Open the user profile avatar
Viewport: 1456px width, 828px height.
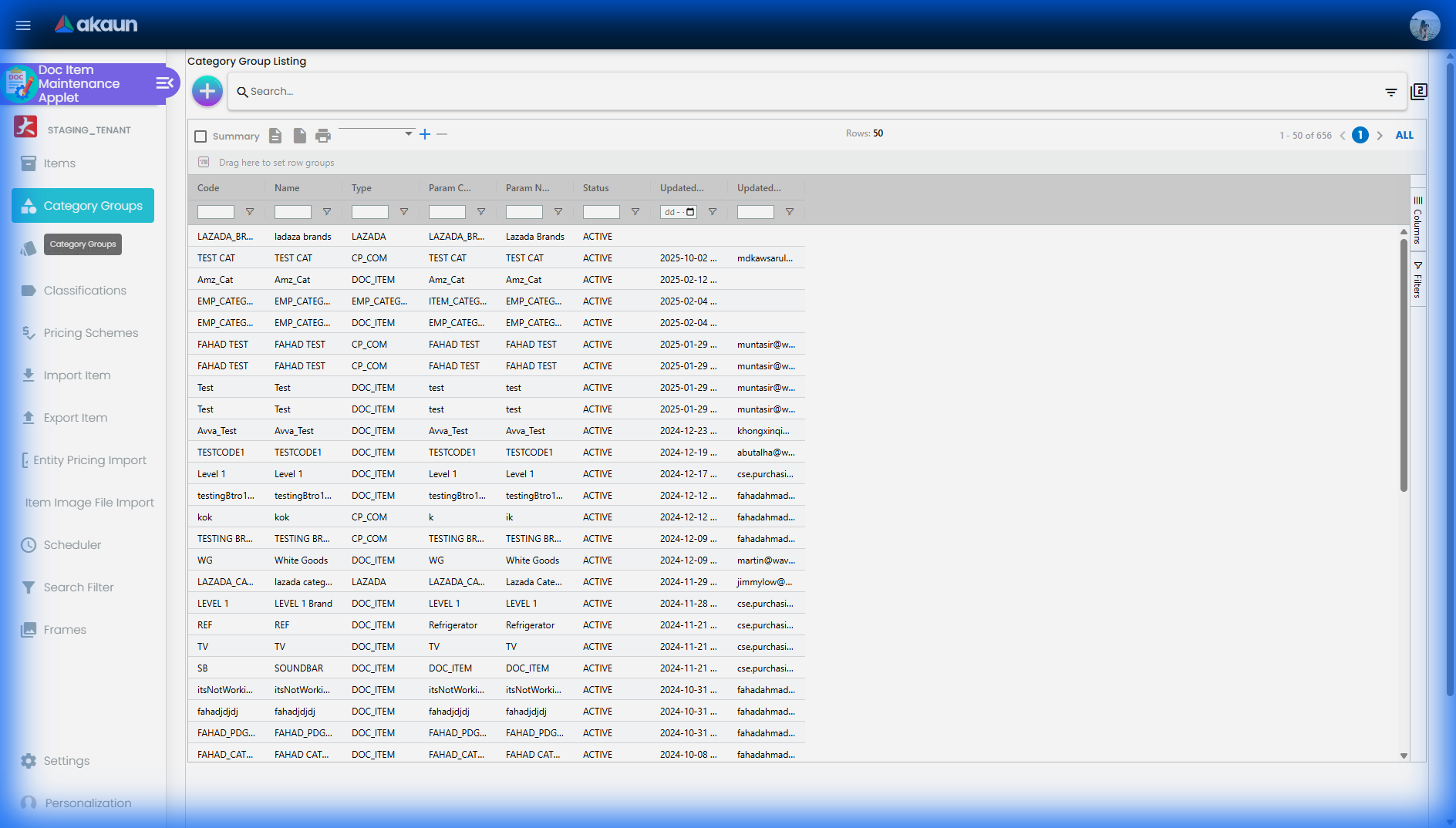tap(1424, 25)
